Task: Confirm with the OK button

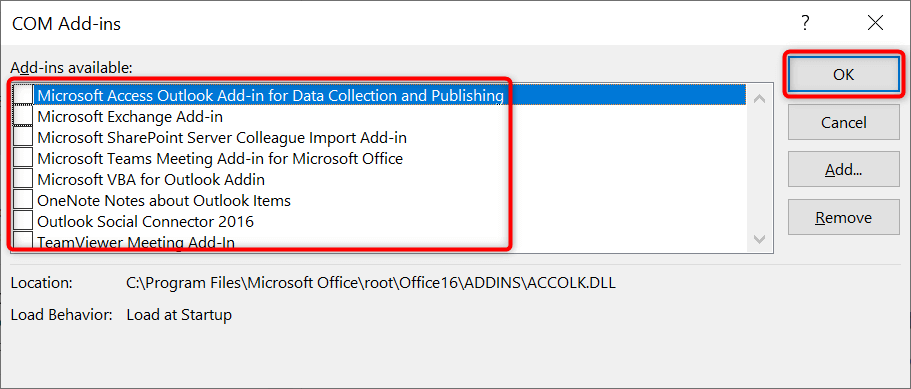Action: (843, 74)
